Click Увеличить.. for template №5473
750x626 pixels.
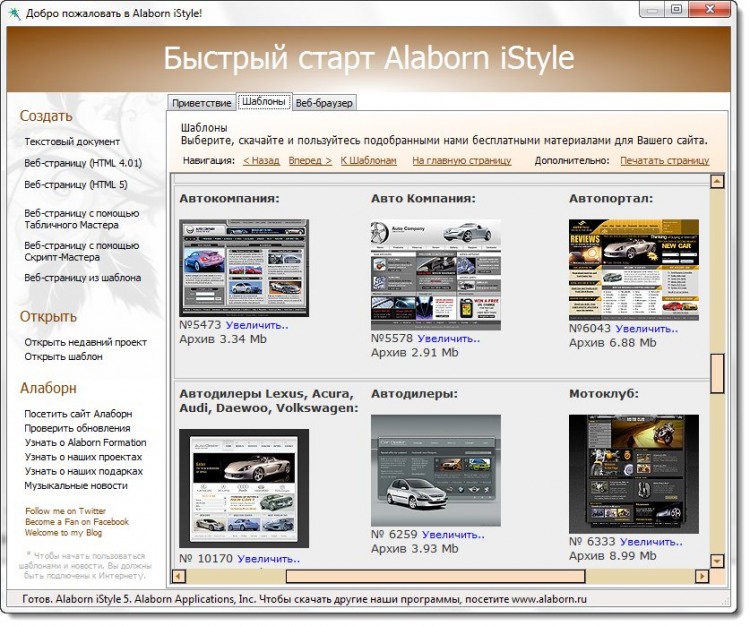(257, 325)
